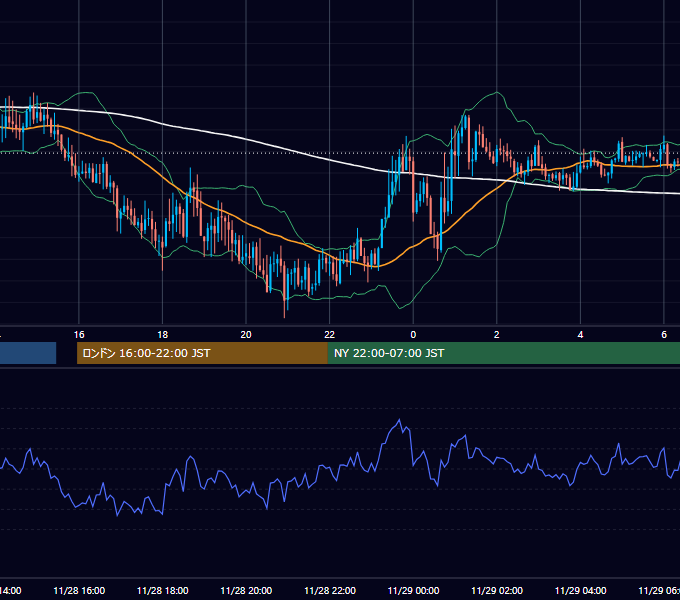
Task: Click the 4 hour label on chart axis
Action: click(580, 335)
